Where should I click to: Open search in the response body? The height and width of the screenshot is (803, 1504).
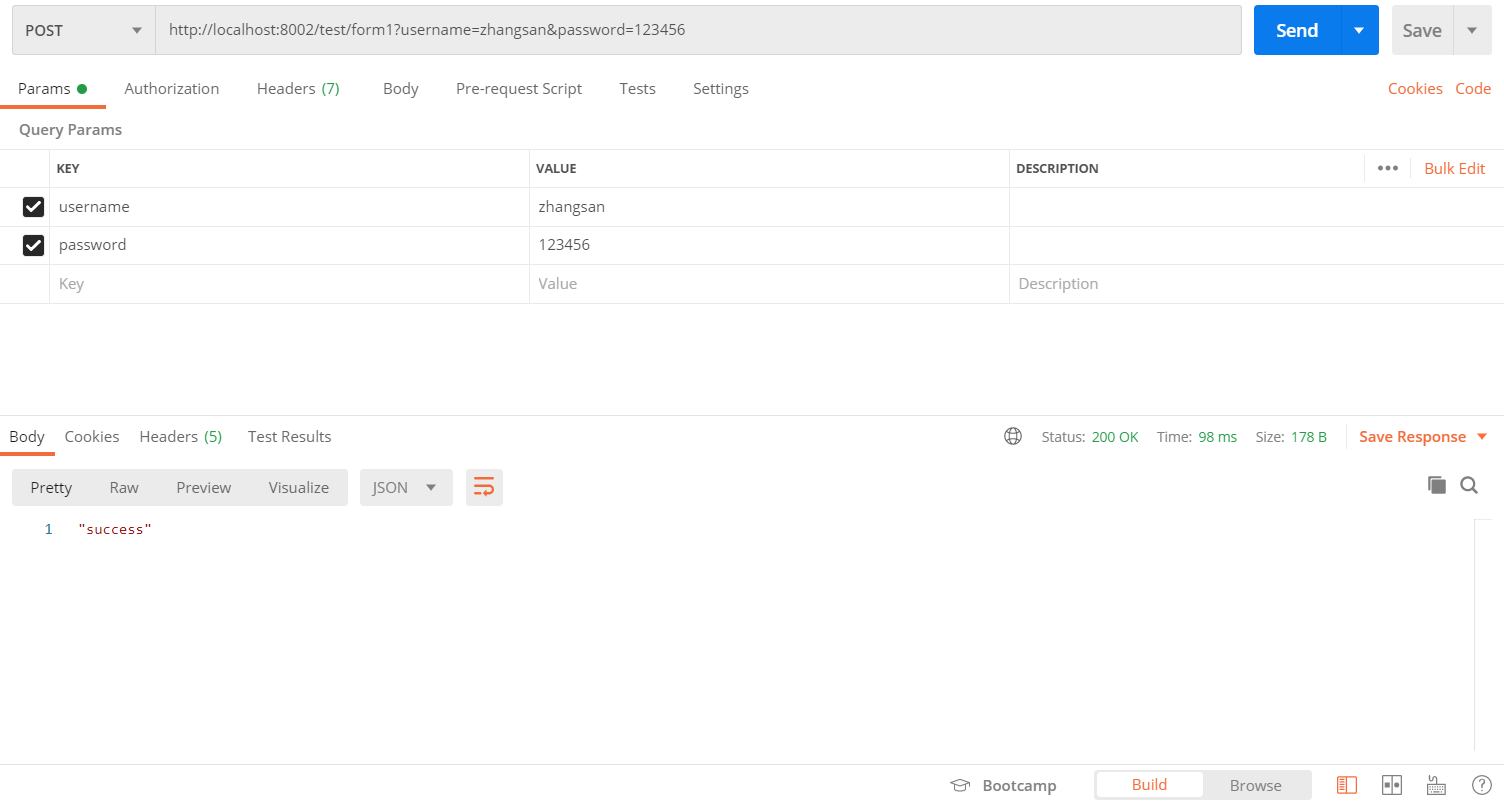1469,485
